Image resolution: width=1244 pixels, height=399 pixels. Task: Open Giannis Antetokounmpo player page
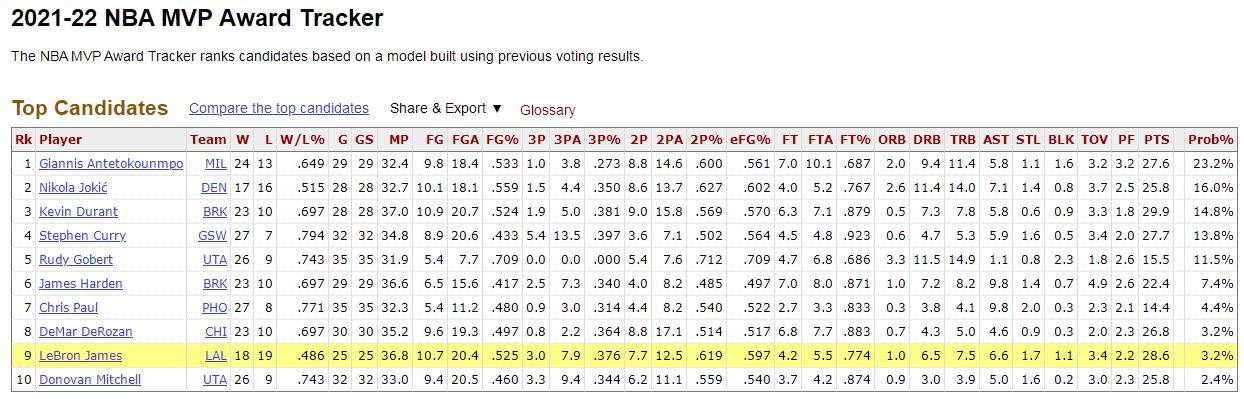[111, 164]
